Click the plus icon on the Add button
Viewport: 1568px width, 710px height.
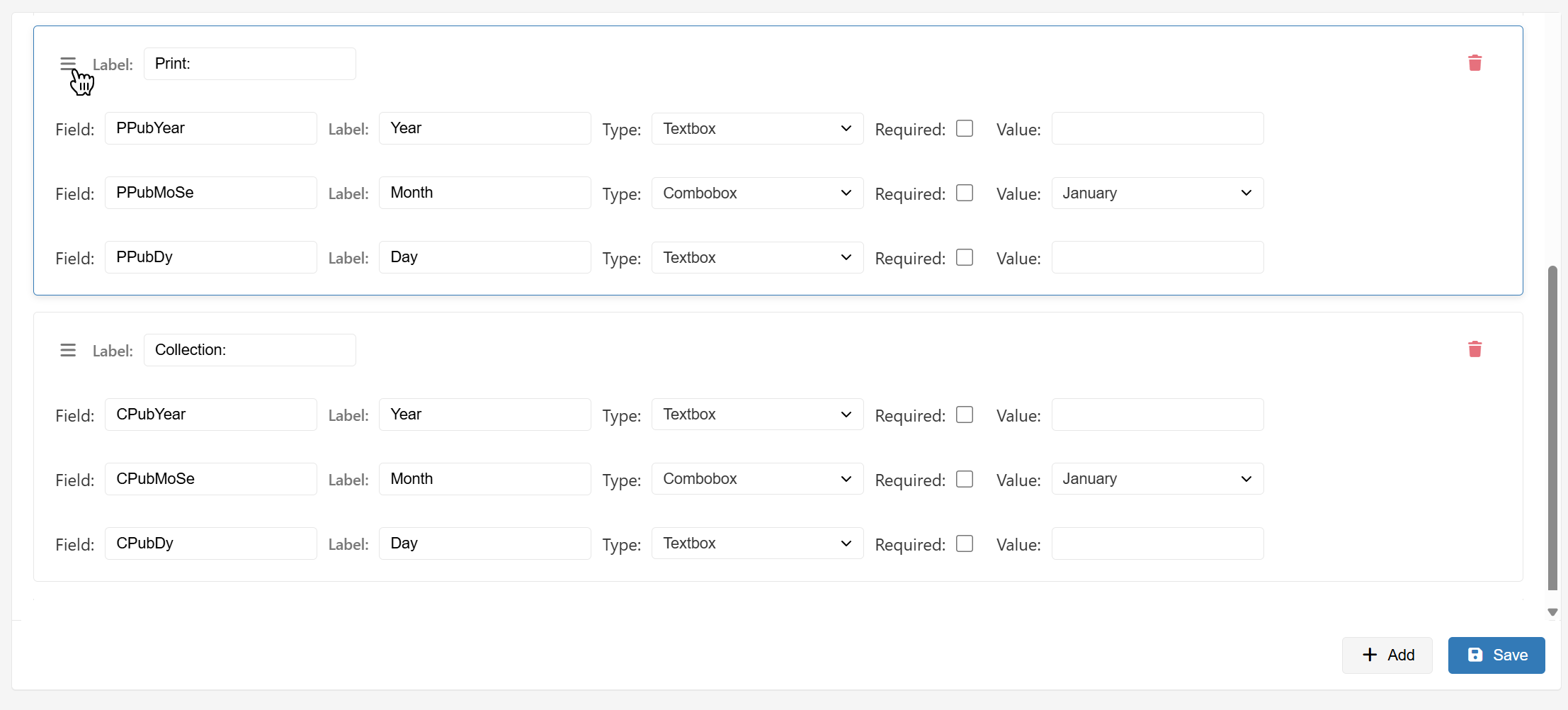[1368, 655]
